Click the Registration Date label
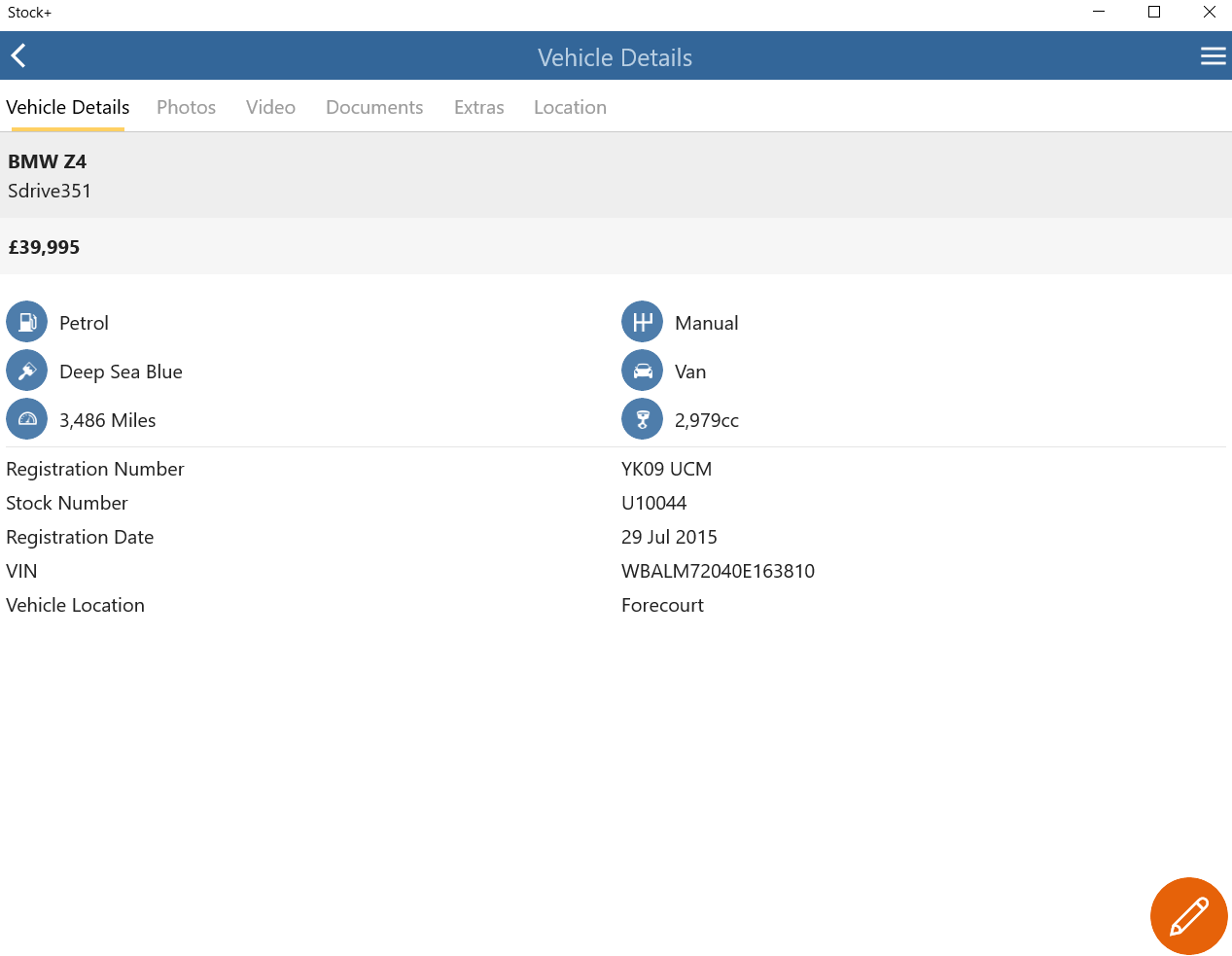 [x=80, y=537]
